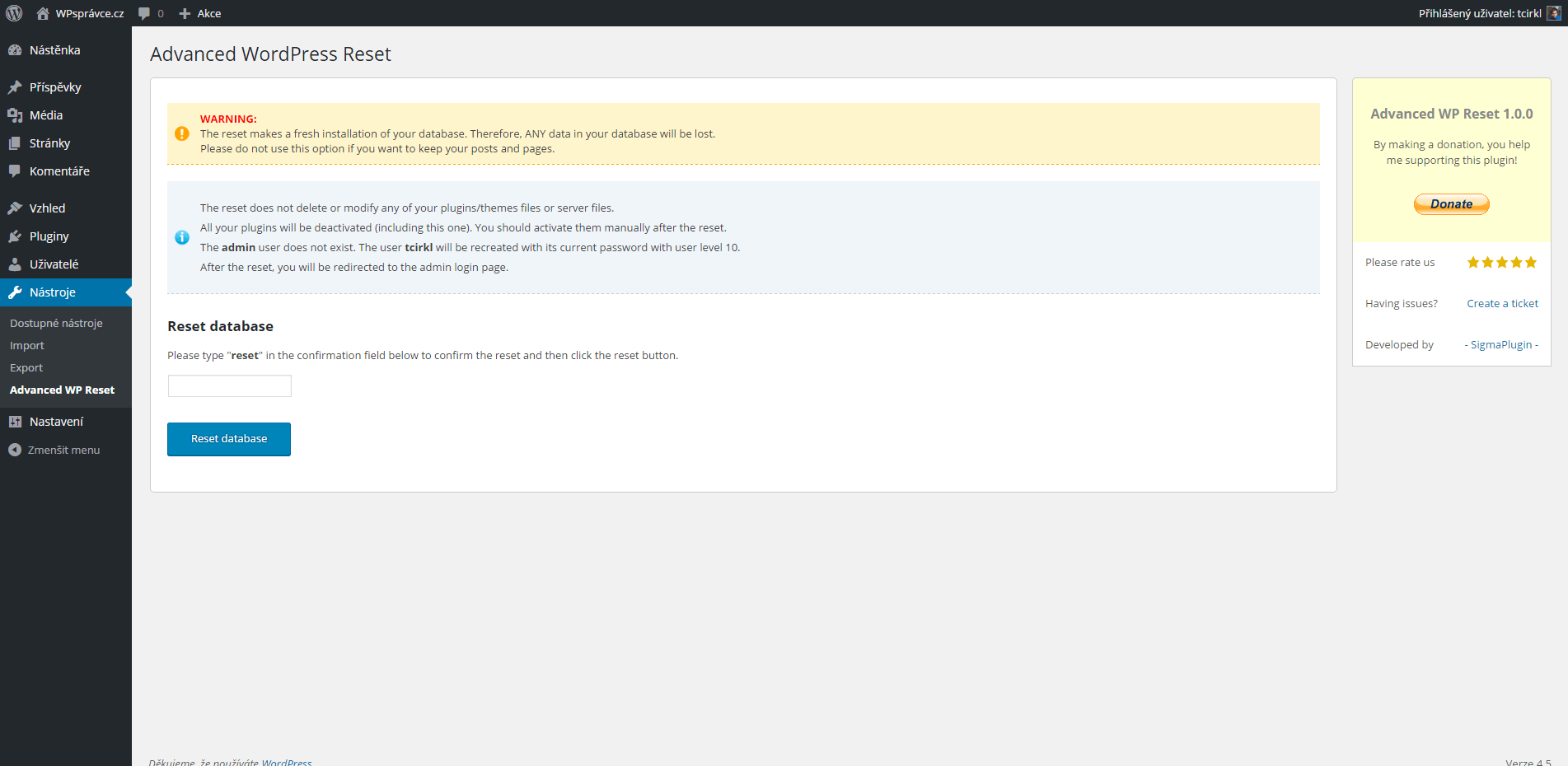Click the Stránky pages icon
Viewport: 1568px width, 766px height.
15,143
